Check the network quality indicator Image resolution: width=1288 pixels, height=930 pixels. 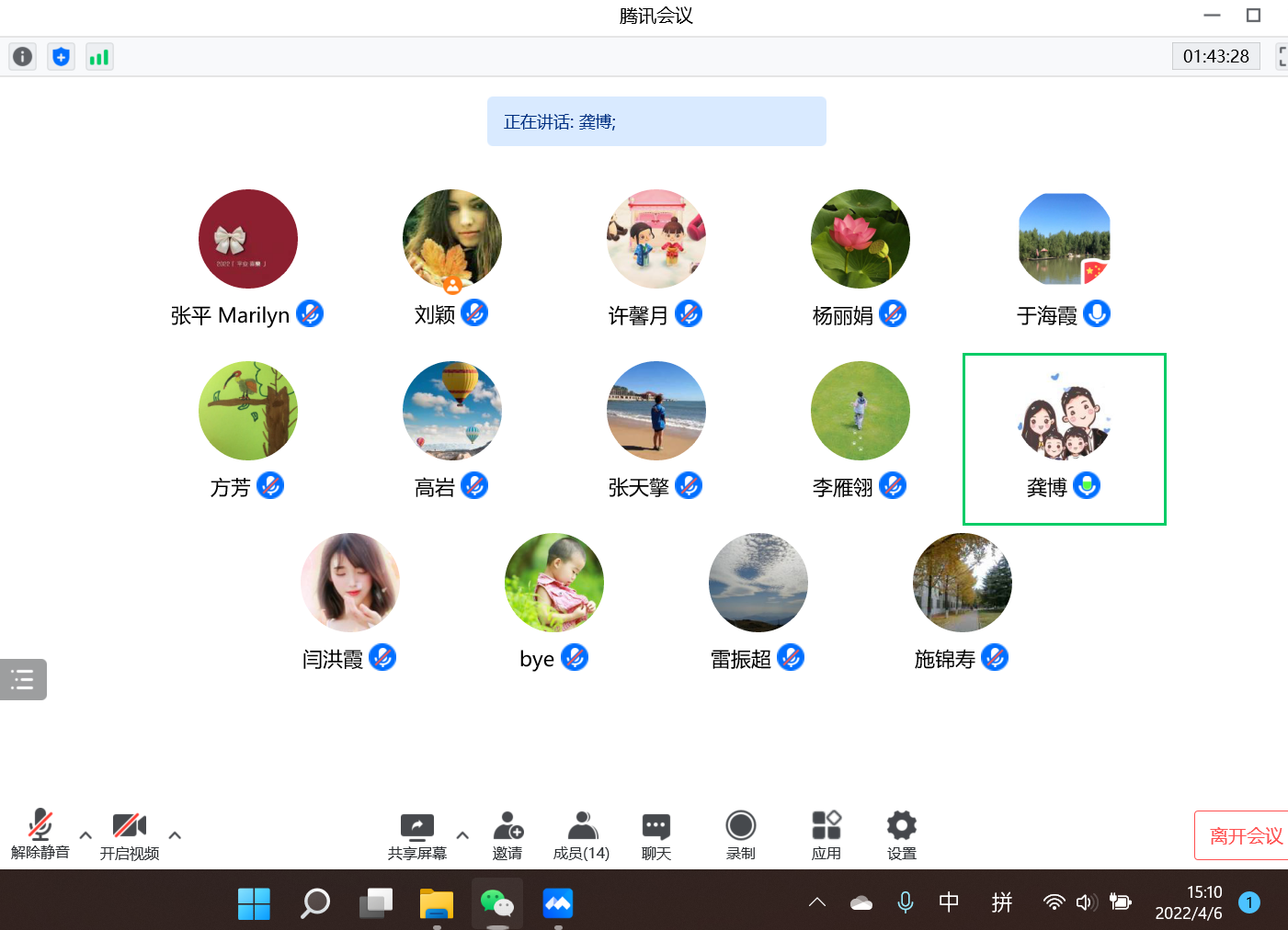(98, 56)
